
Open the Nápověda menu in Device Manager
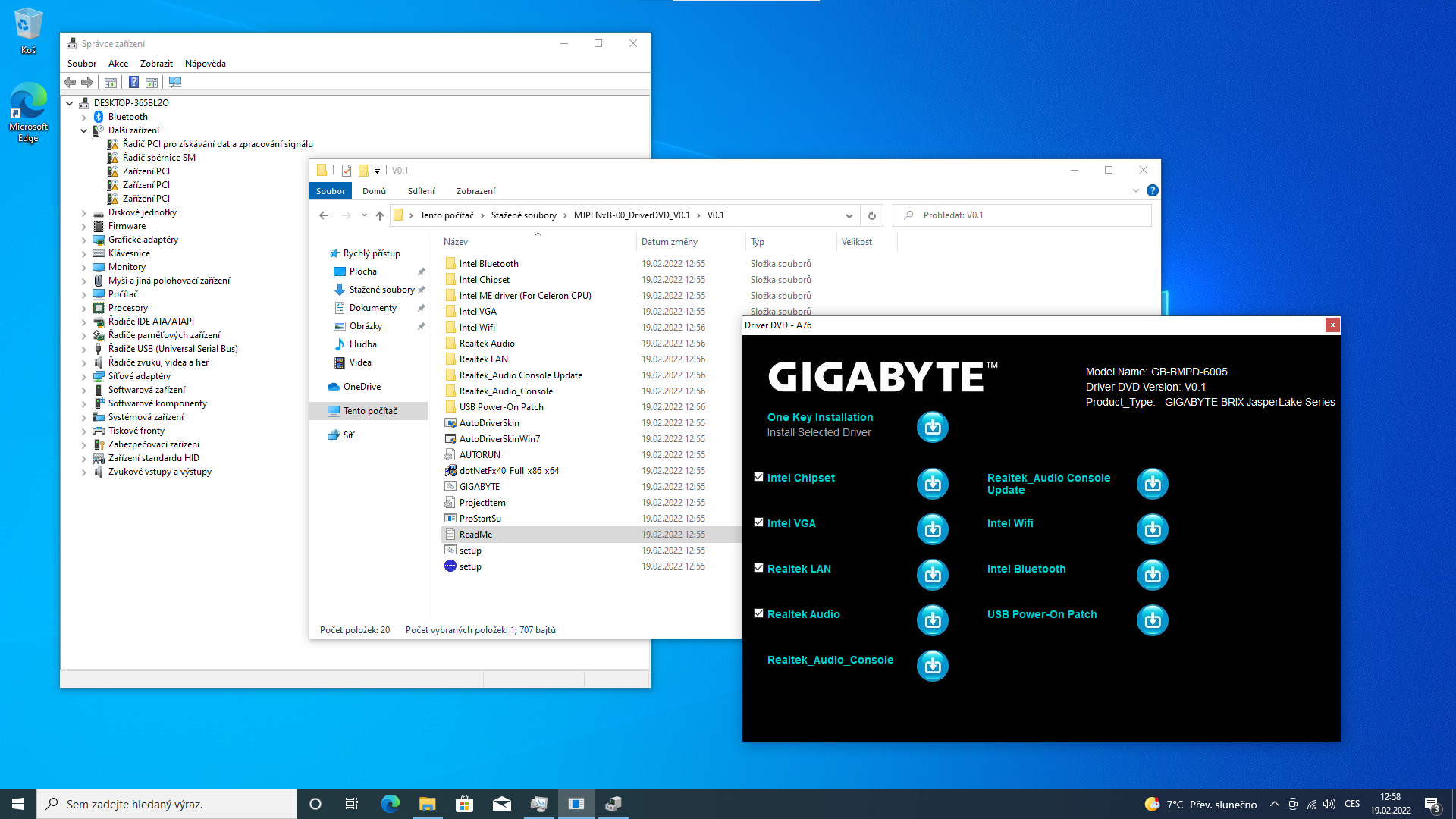tap(206, 64)
